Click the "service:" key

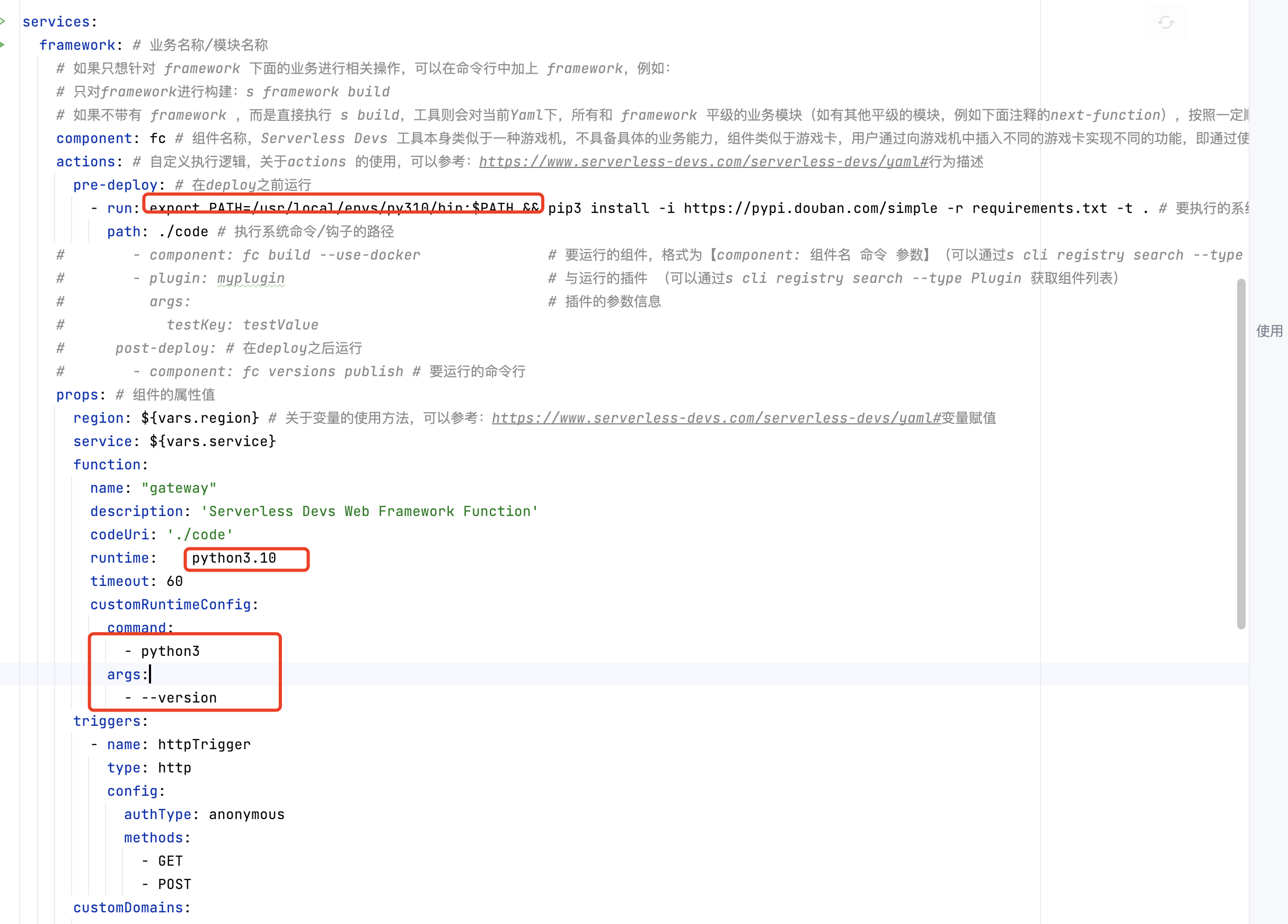[x=106, y=441]
